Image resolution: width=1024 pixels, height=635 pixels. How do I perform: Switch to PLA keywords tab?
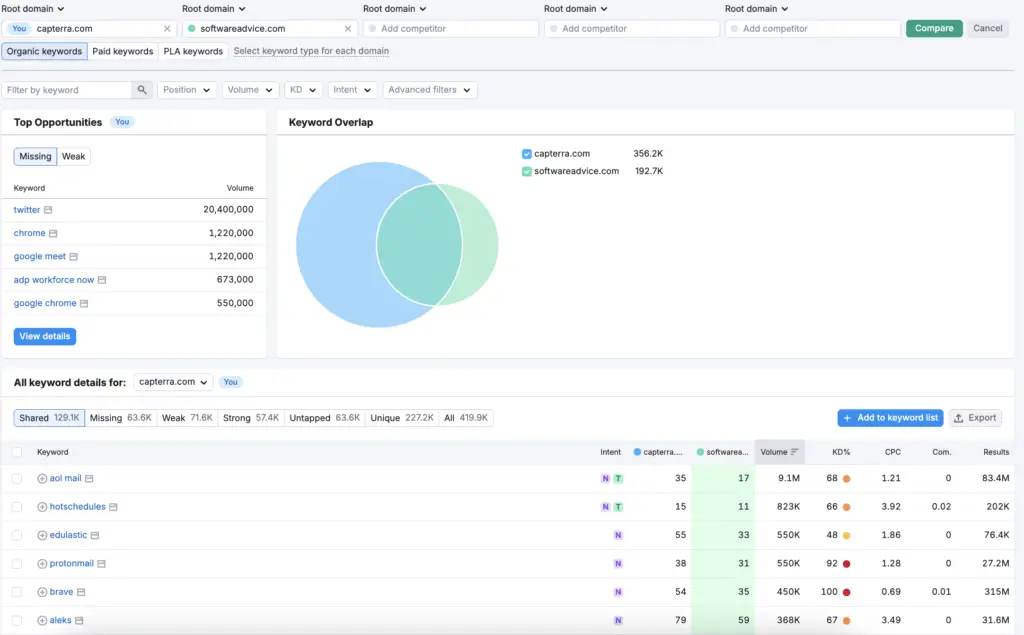click(x=193, y=52)
